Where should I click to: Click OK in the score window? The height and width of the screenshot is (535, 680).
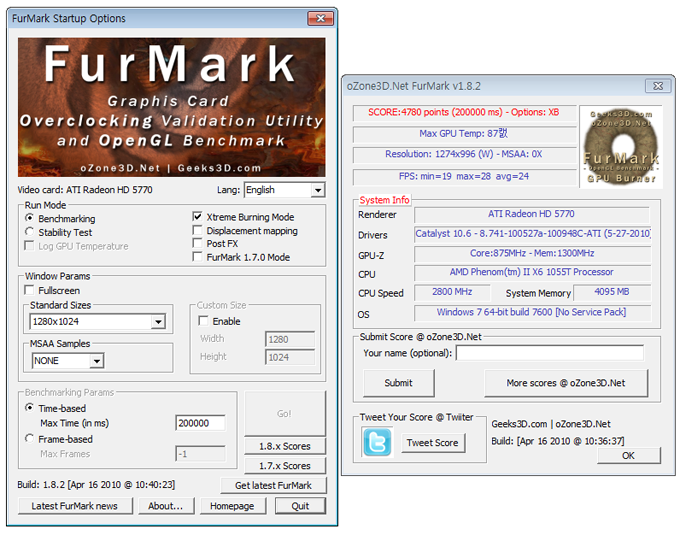coord(628,456)
